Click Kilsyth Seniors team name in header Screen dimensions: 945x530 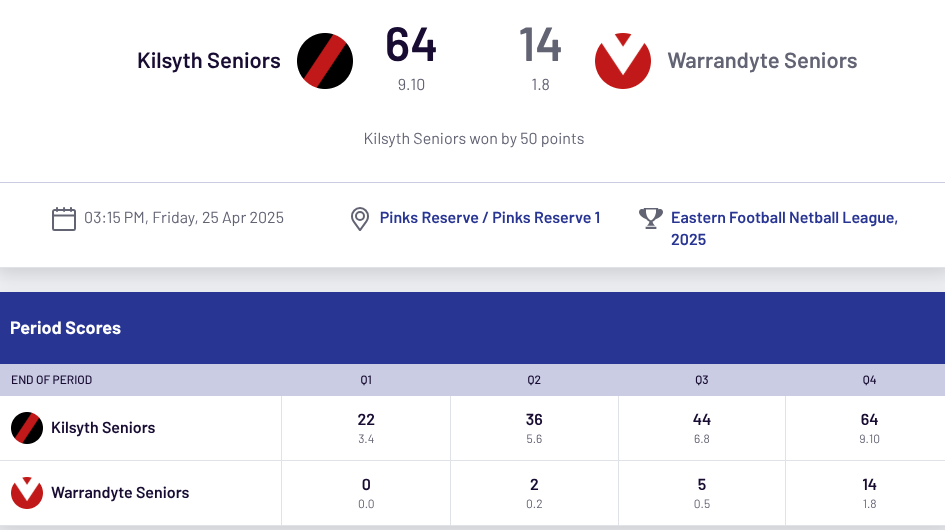[x=209, y=61]
